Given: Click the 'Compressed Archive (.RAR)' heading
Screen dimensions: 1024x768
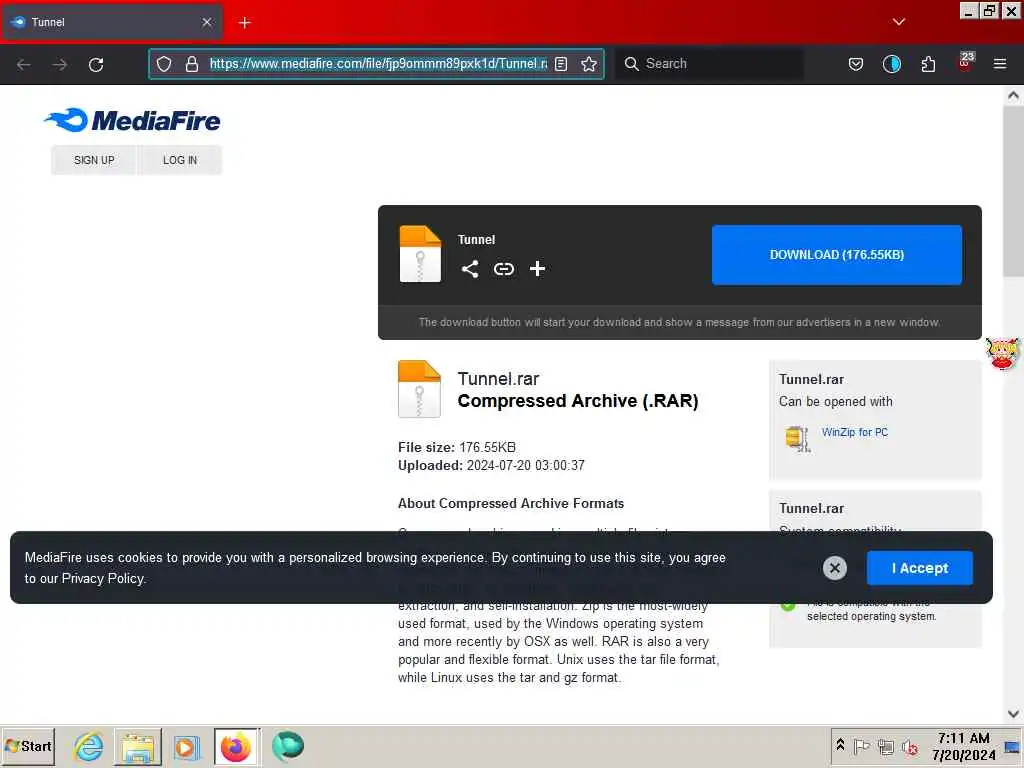Looking at the screenshot, I should pos(578,401).
